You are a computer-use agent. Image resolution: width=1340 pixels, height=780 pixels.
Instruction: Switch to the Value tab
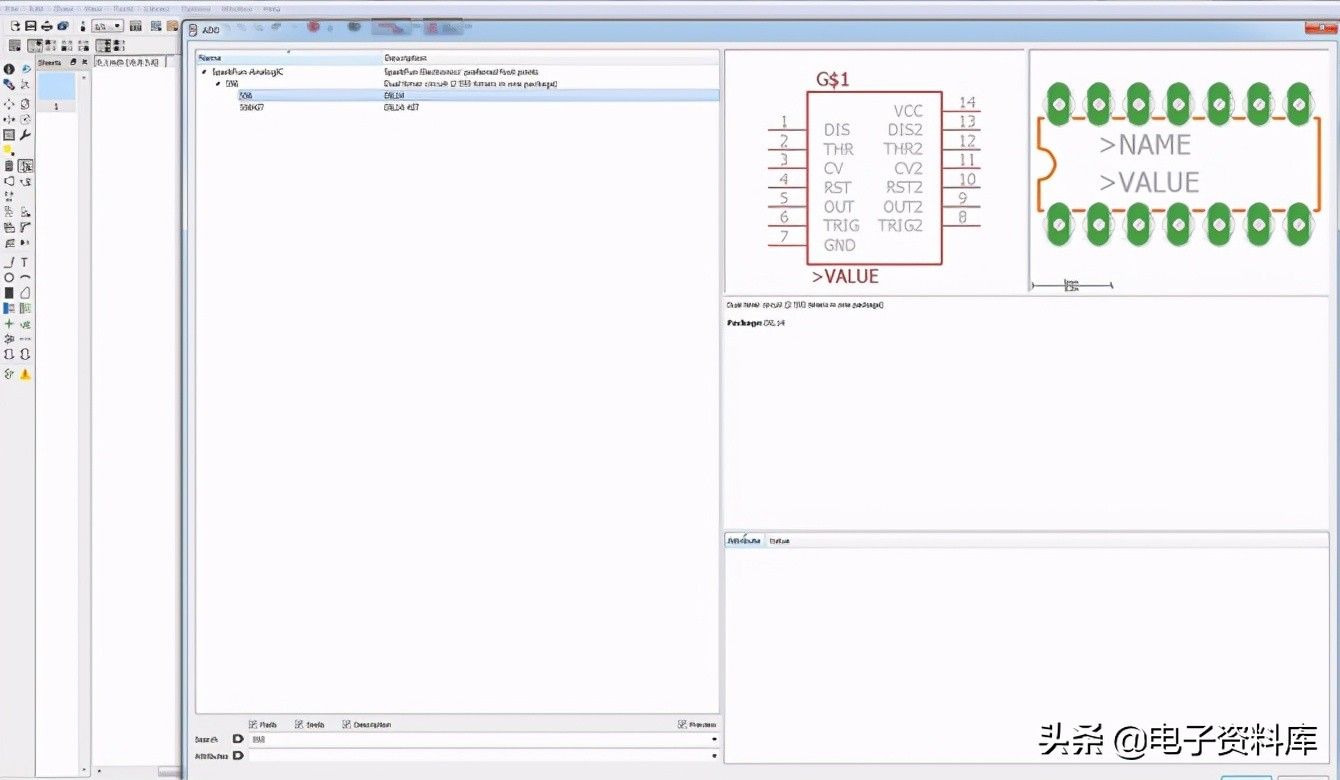[780, 541]
